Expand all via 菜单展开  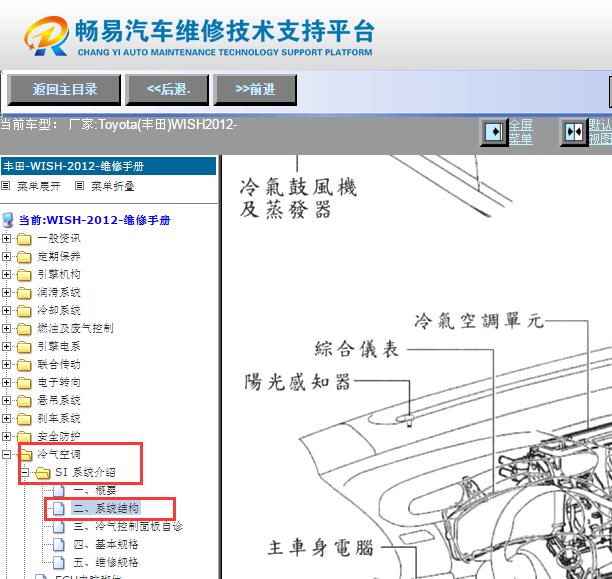click(x=39, y=186)
